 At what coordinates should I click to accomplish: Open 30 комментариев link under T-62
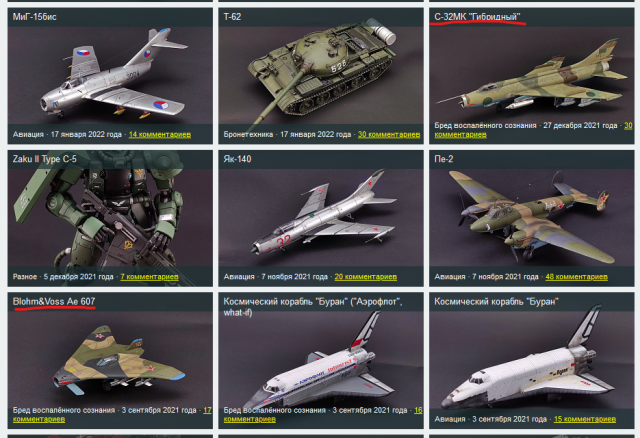coord(389,134)
